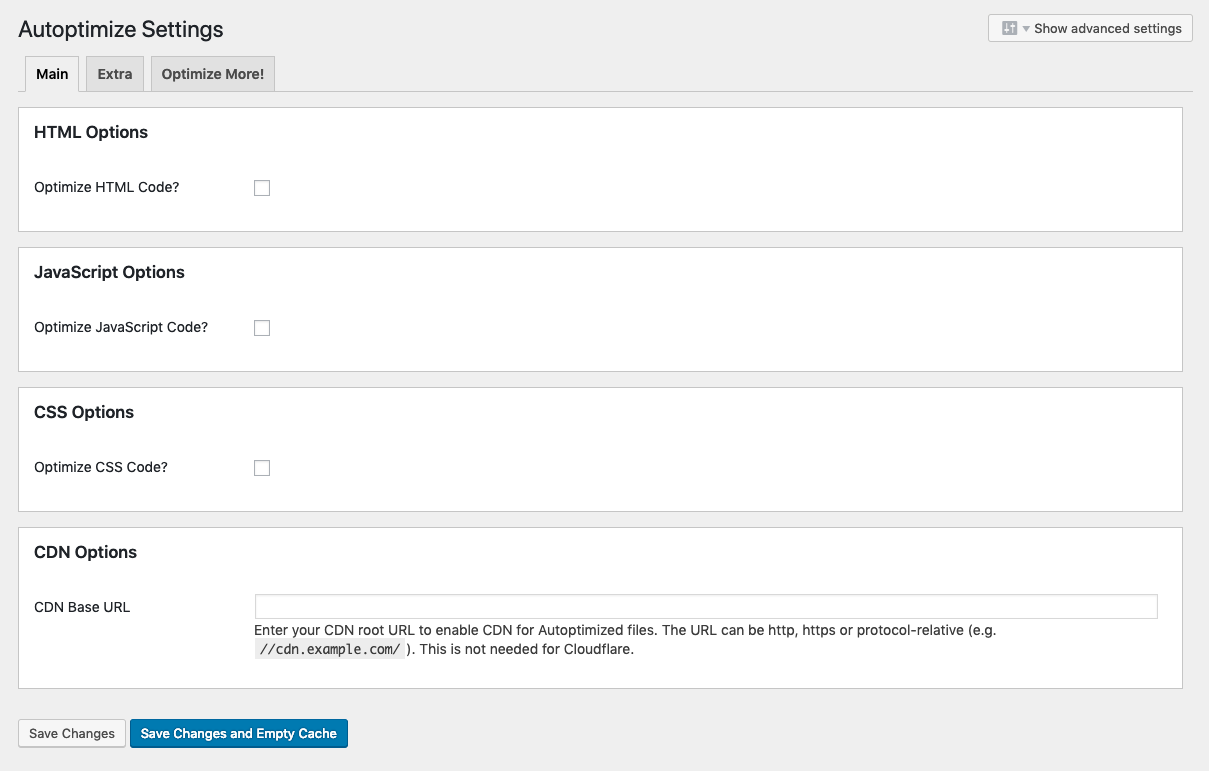Click the settings icon in the advanced settings button
This screenshot has width=1209, height=771.
pos(1009,28)
